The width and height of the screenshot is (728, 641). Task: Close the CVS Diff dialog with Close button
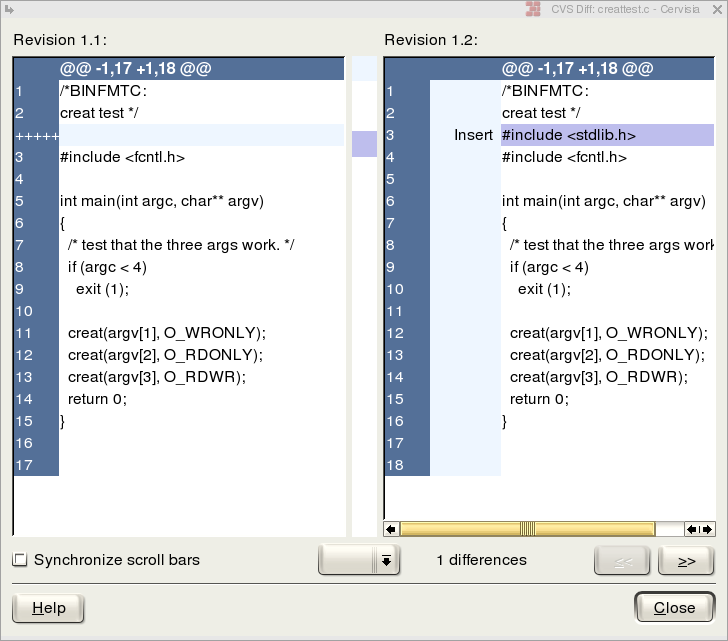point(674,608)
